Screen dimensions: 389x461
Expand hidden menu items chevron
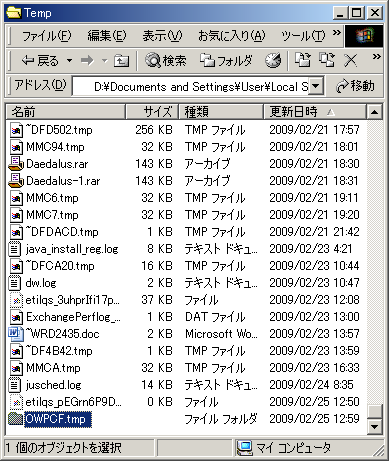pos(337,33)
